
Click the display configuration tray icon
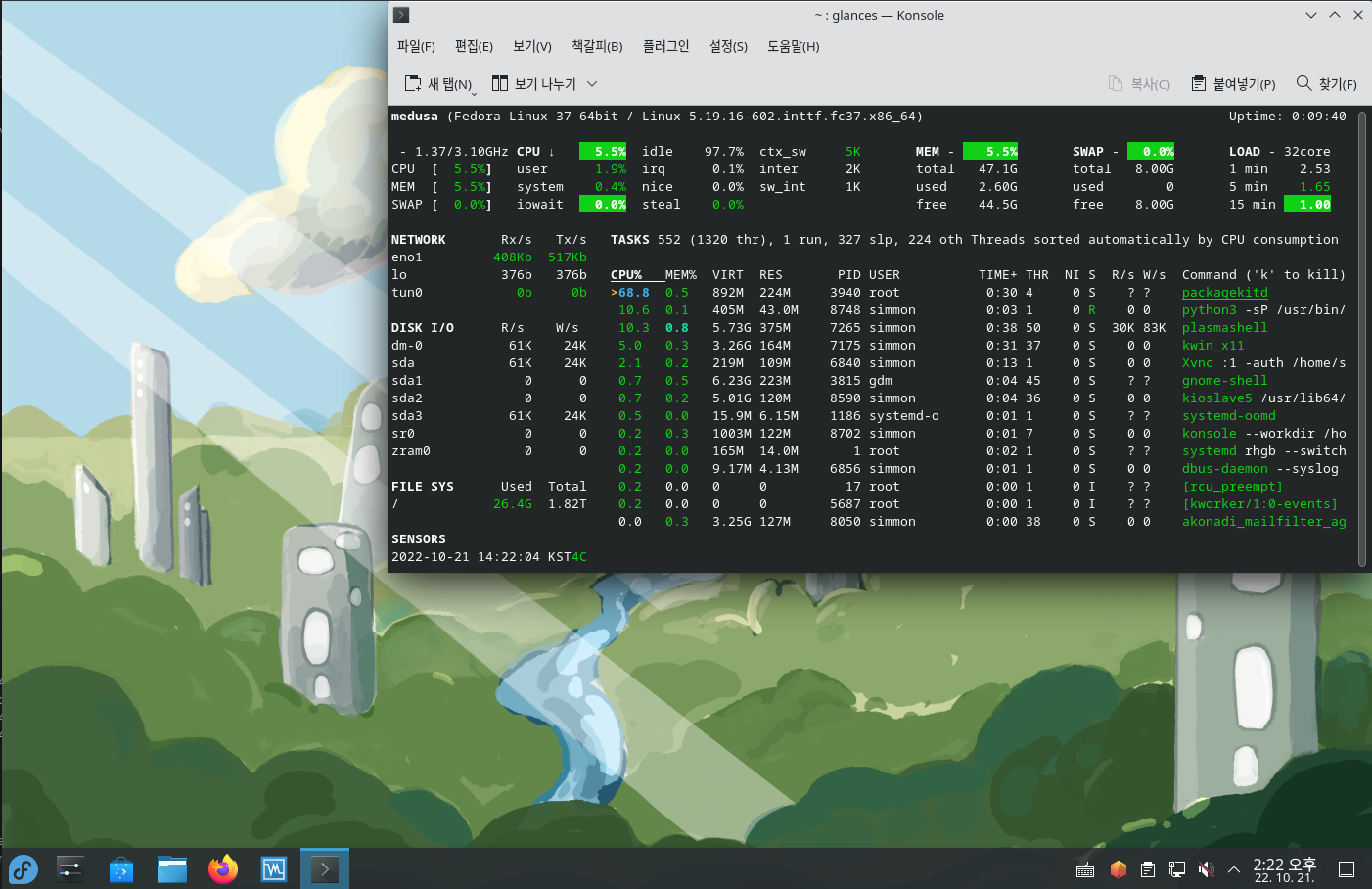click(1177, 869)
